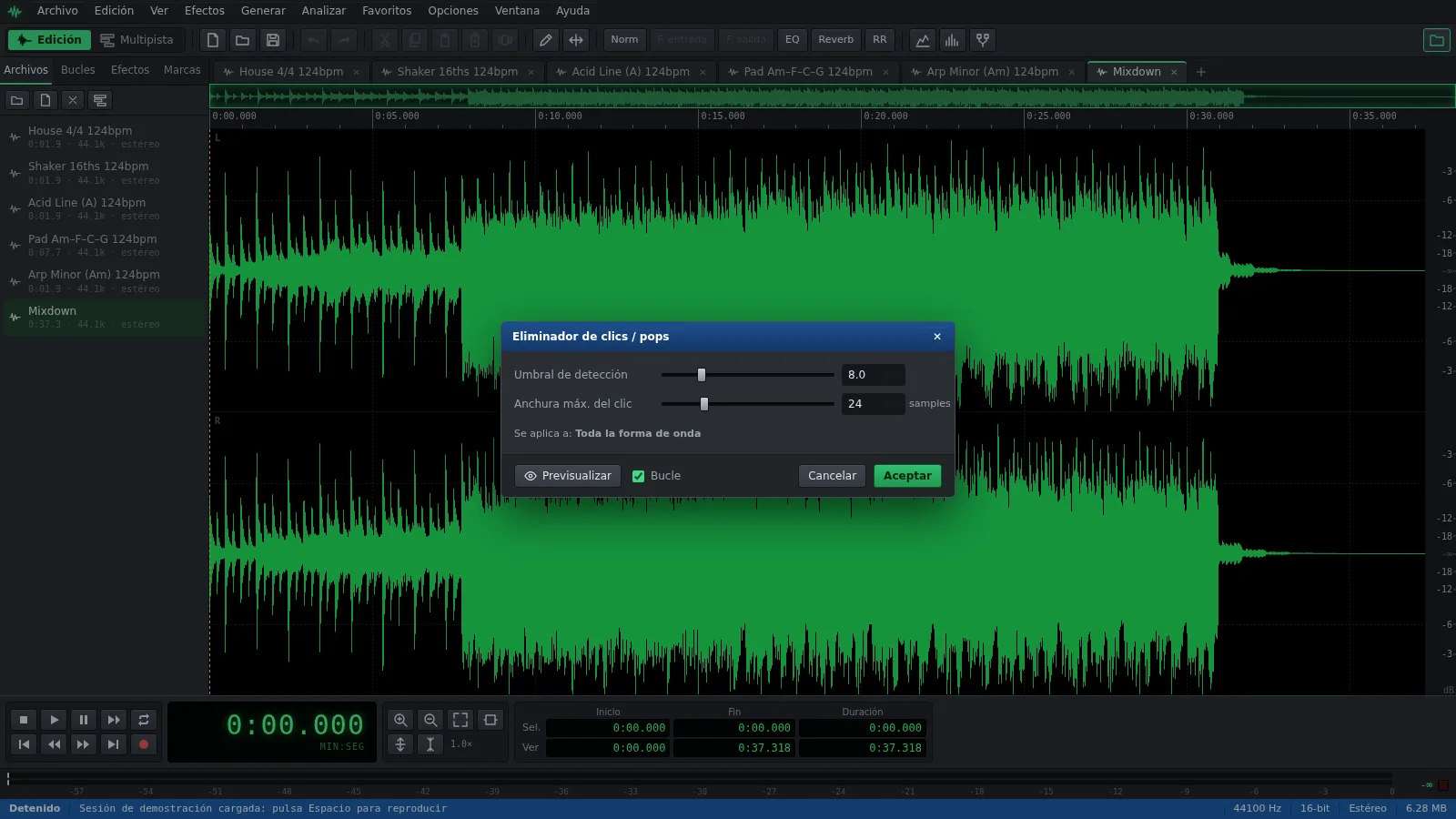Switch to Edición mode
Screen dimensions: 1456x819
50,40
